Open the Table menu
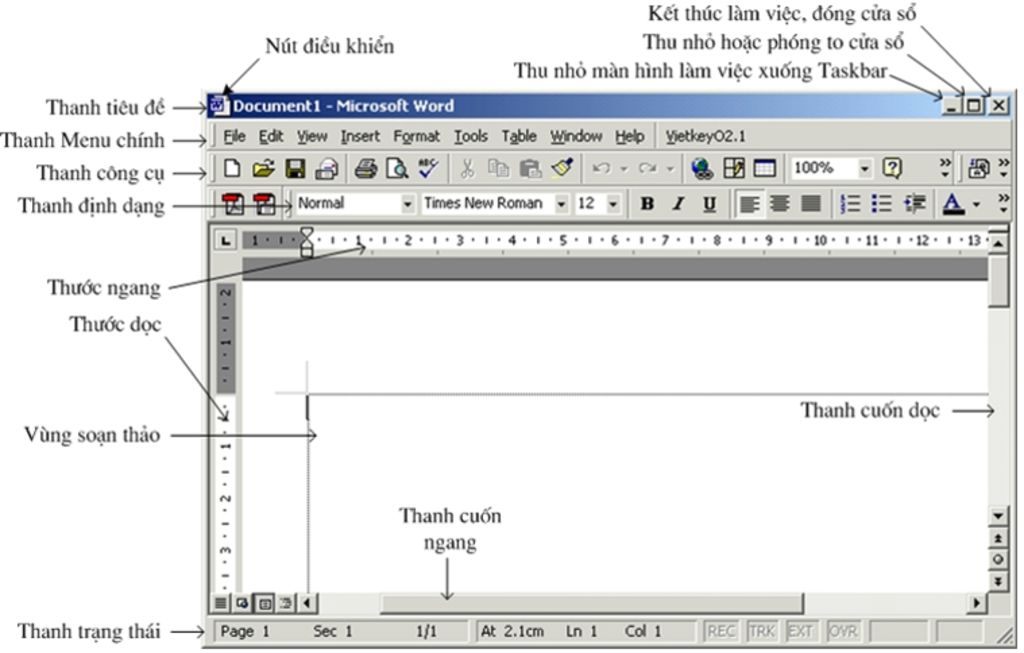This screenshot has width=1024, height=653. click(x=519, y=136)
